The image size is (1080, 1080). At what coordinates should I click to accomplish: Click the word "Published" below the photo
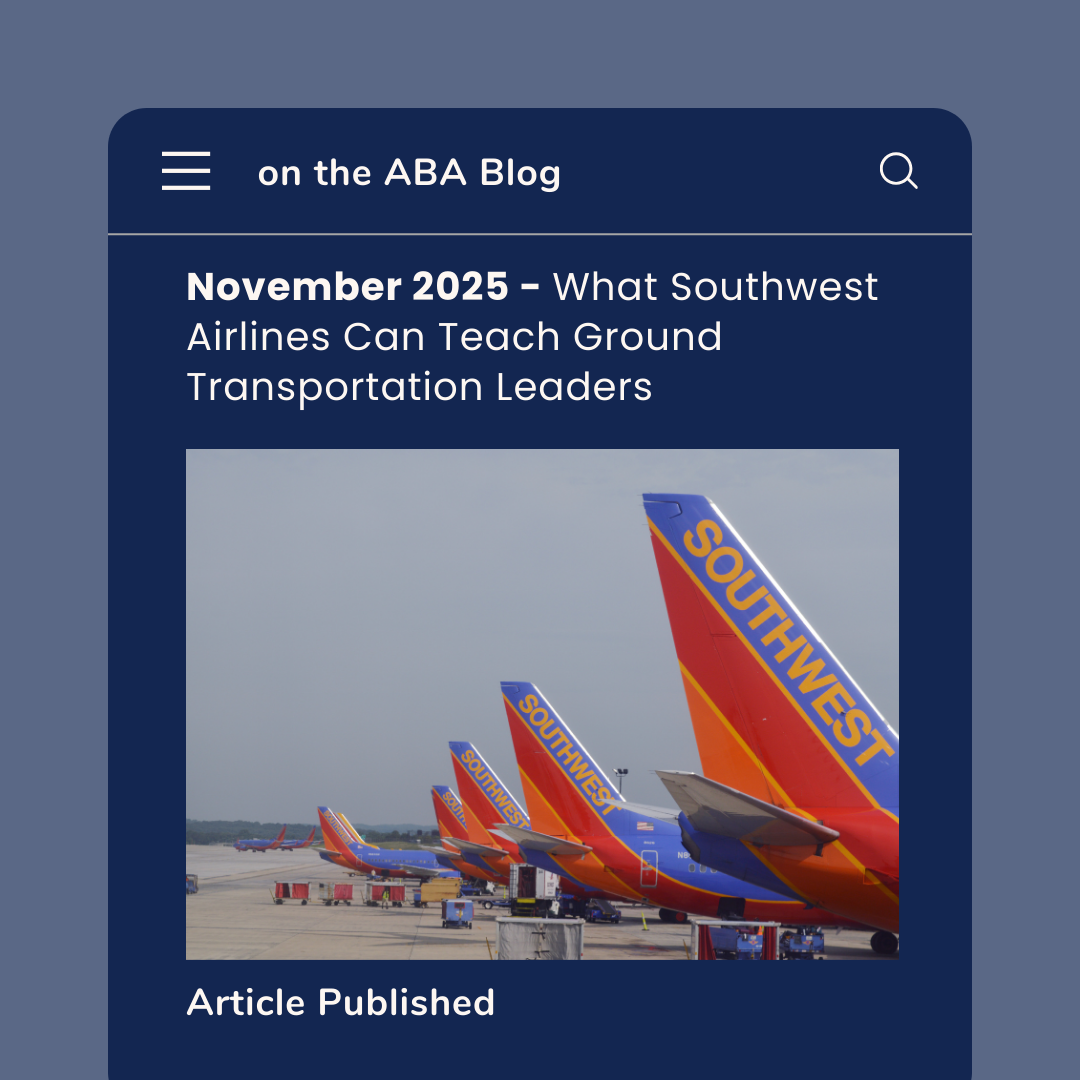406,1002
